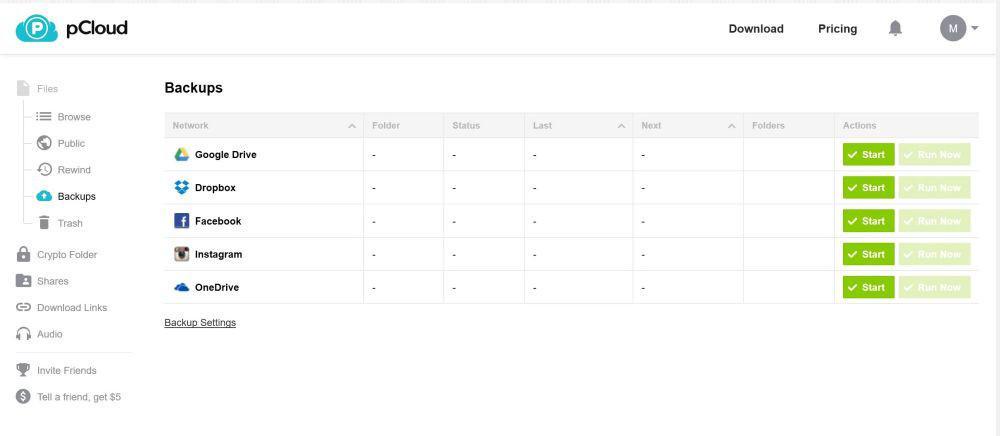Screen dimensions: 1000x436
Task: Start the OneDrive backup
Action: click(x=868, y=288)
